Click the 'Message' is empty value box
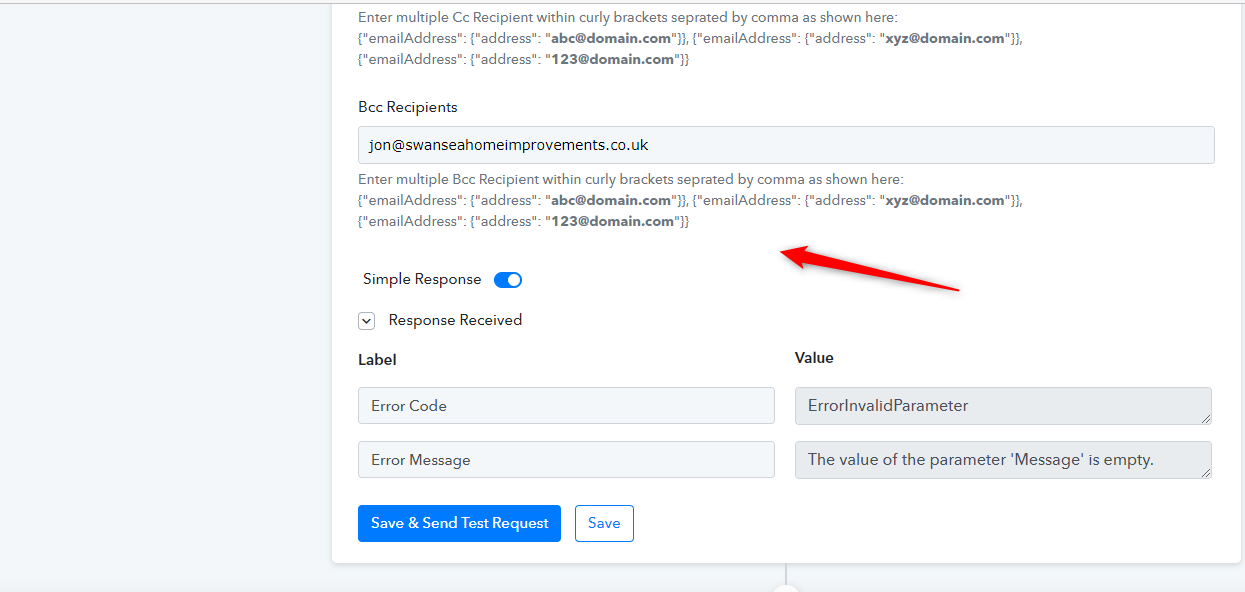1245x592 pixels. [1003, 460]
